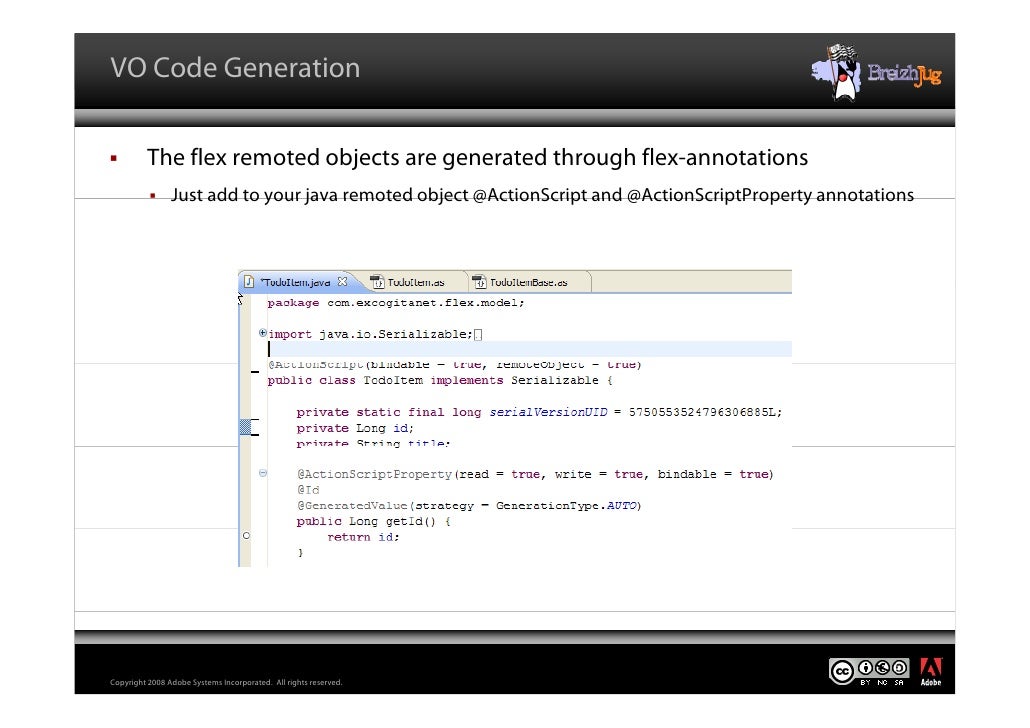The height and width of the screenshot is (728, 1030).
Task: Close the TodoItem.java editor tab
Action: point(342,282)
